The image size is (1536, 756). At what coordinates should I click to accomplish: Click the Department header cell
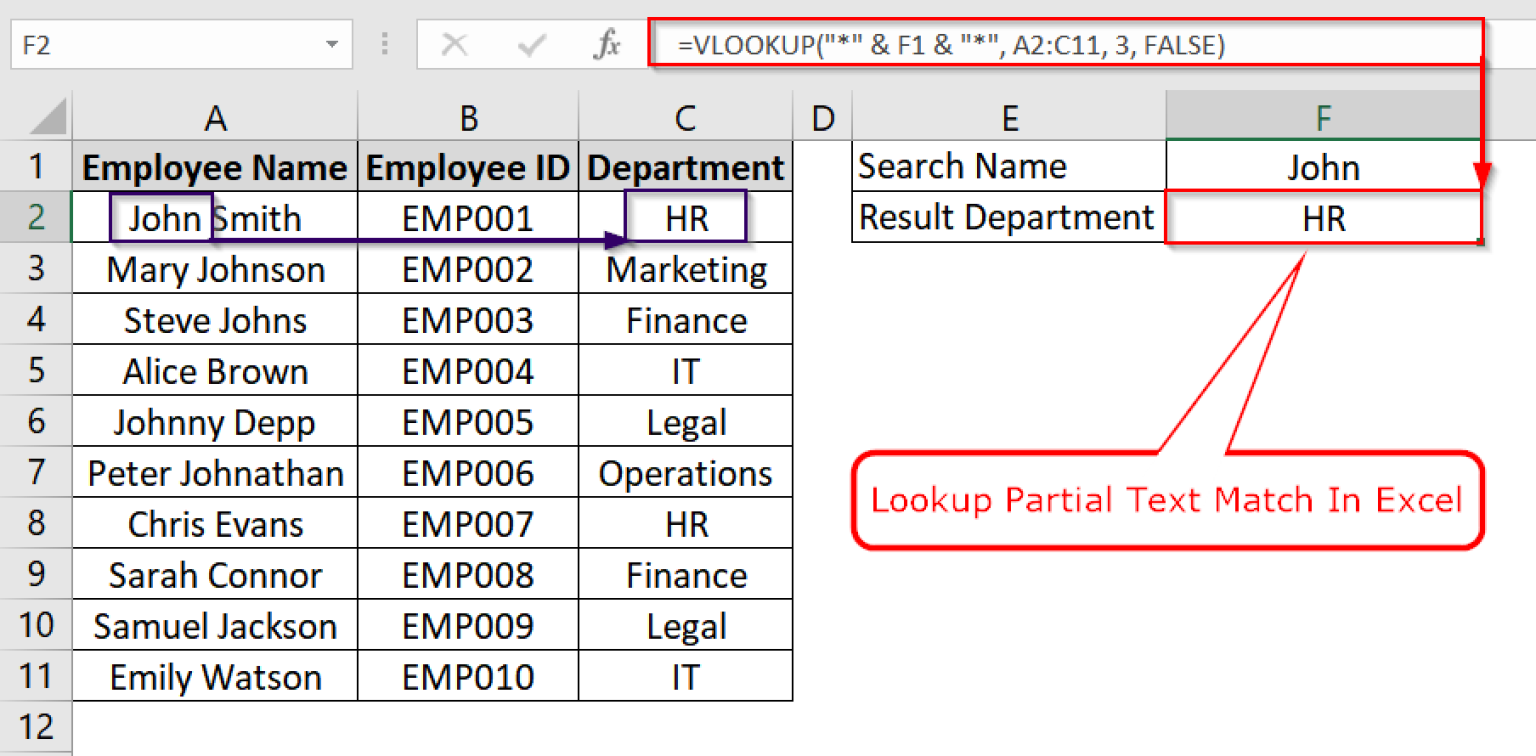[684, 166]
